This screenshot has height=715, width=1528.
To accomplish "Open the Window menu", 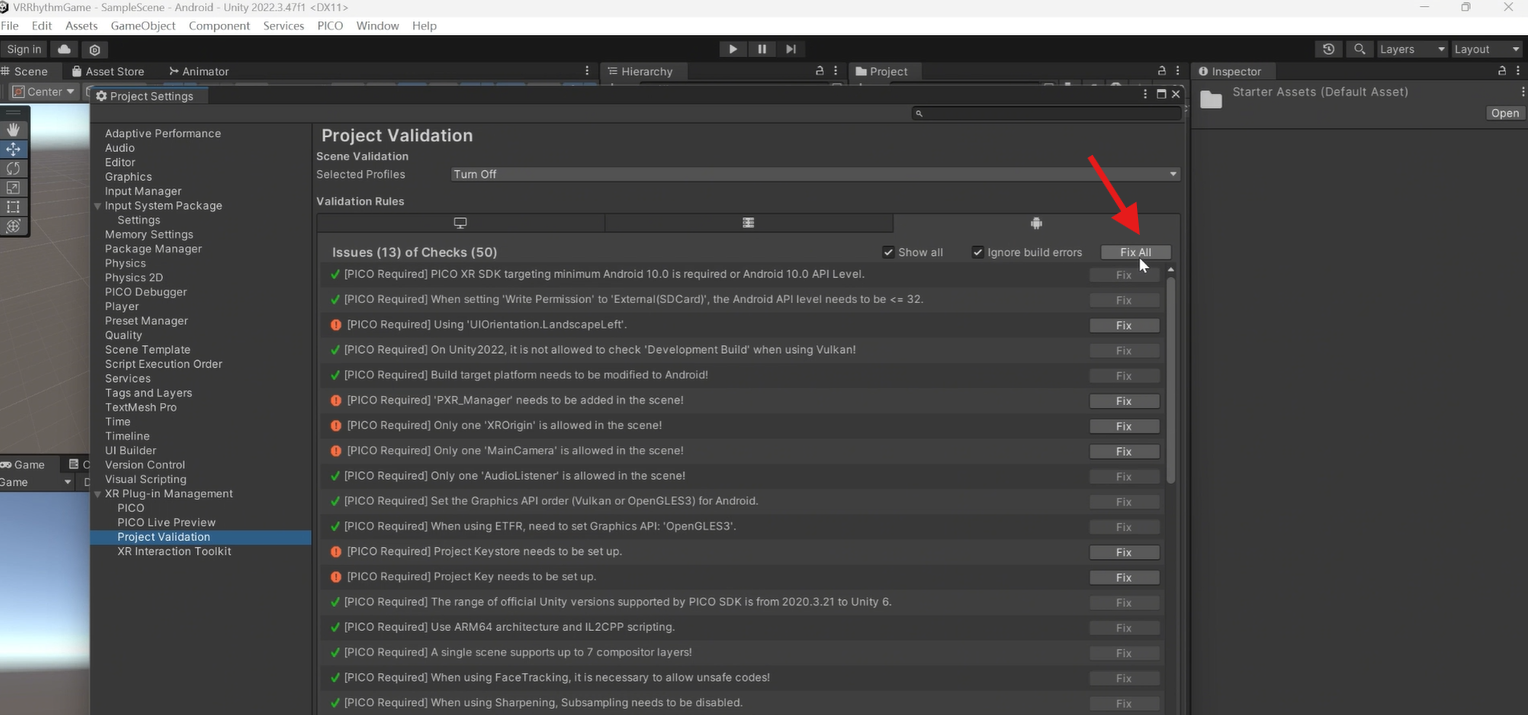I will pyautogui.click(x=377, y=25).
